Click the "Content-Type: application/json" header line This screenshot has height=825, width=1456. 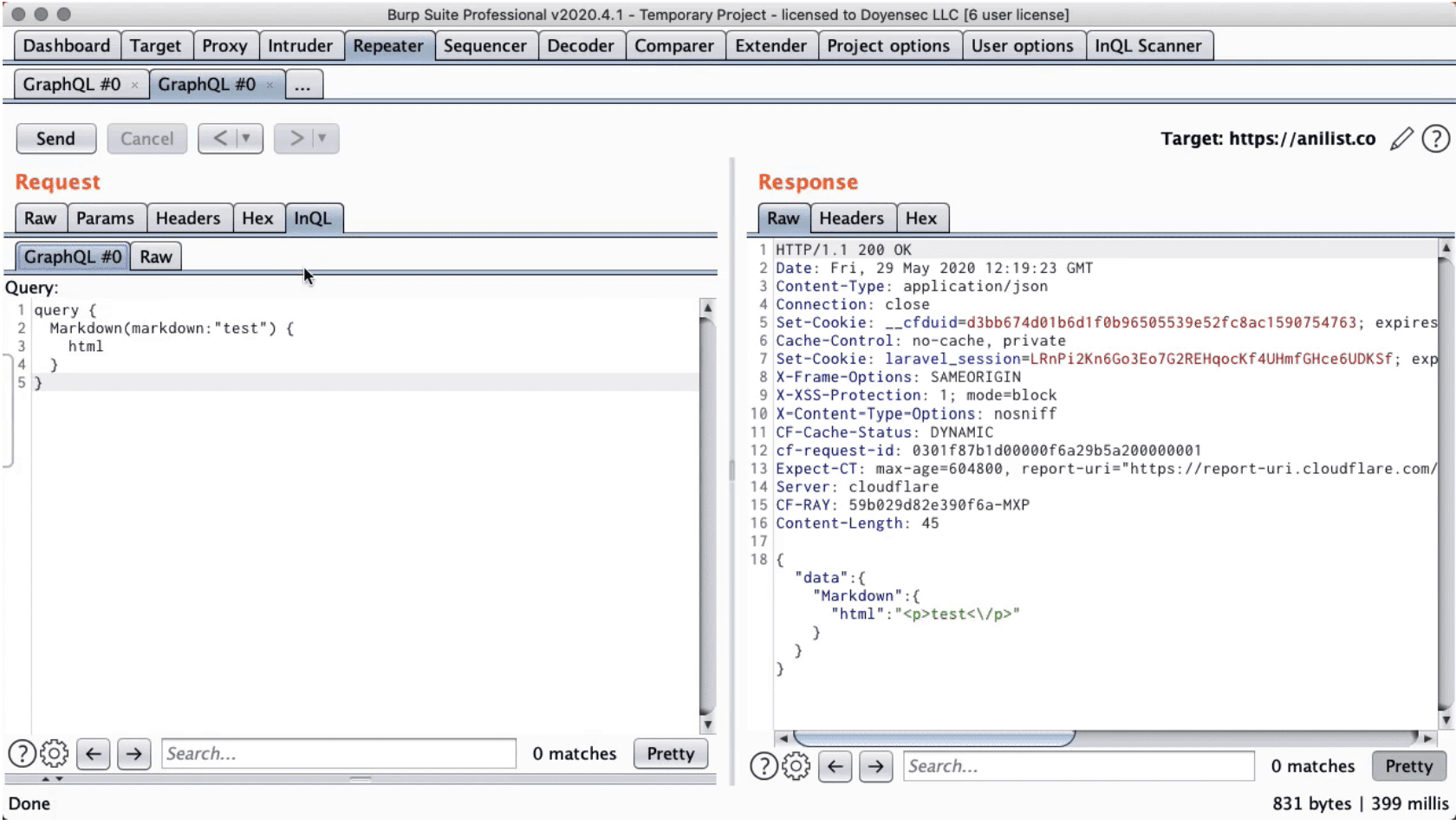(912, 287)
